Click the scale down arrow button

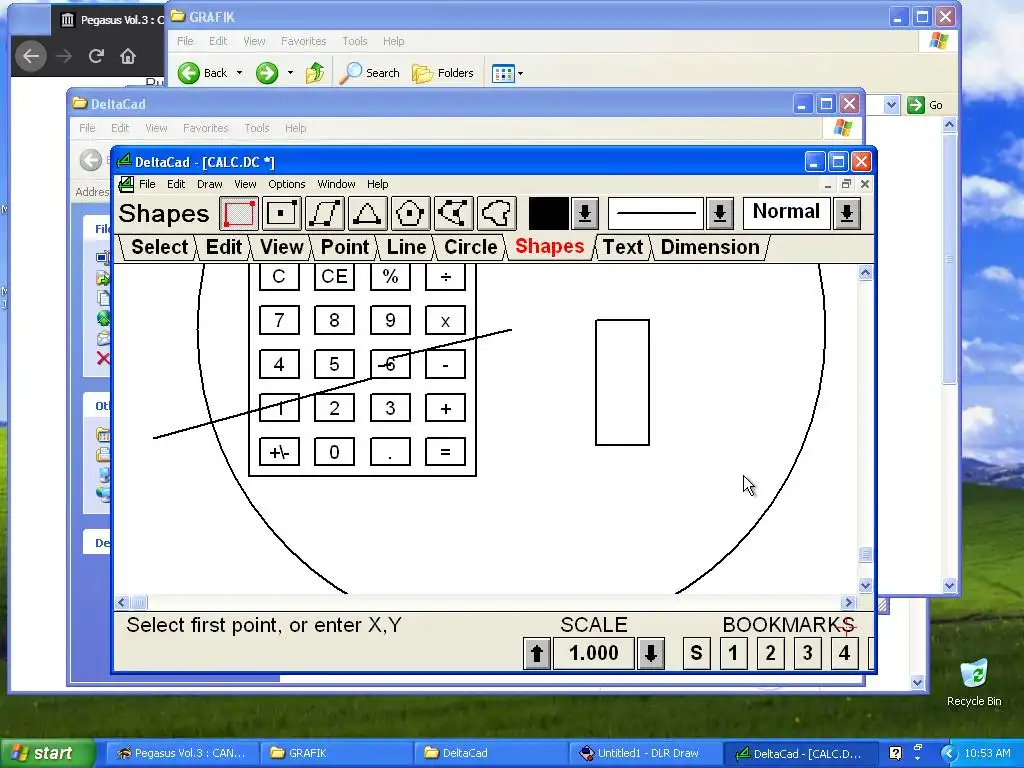coord(651,653)
